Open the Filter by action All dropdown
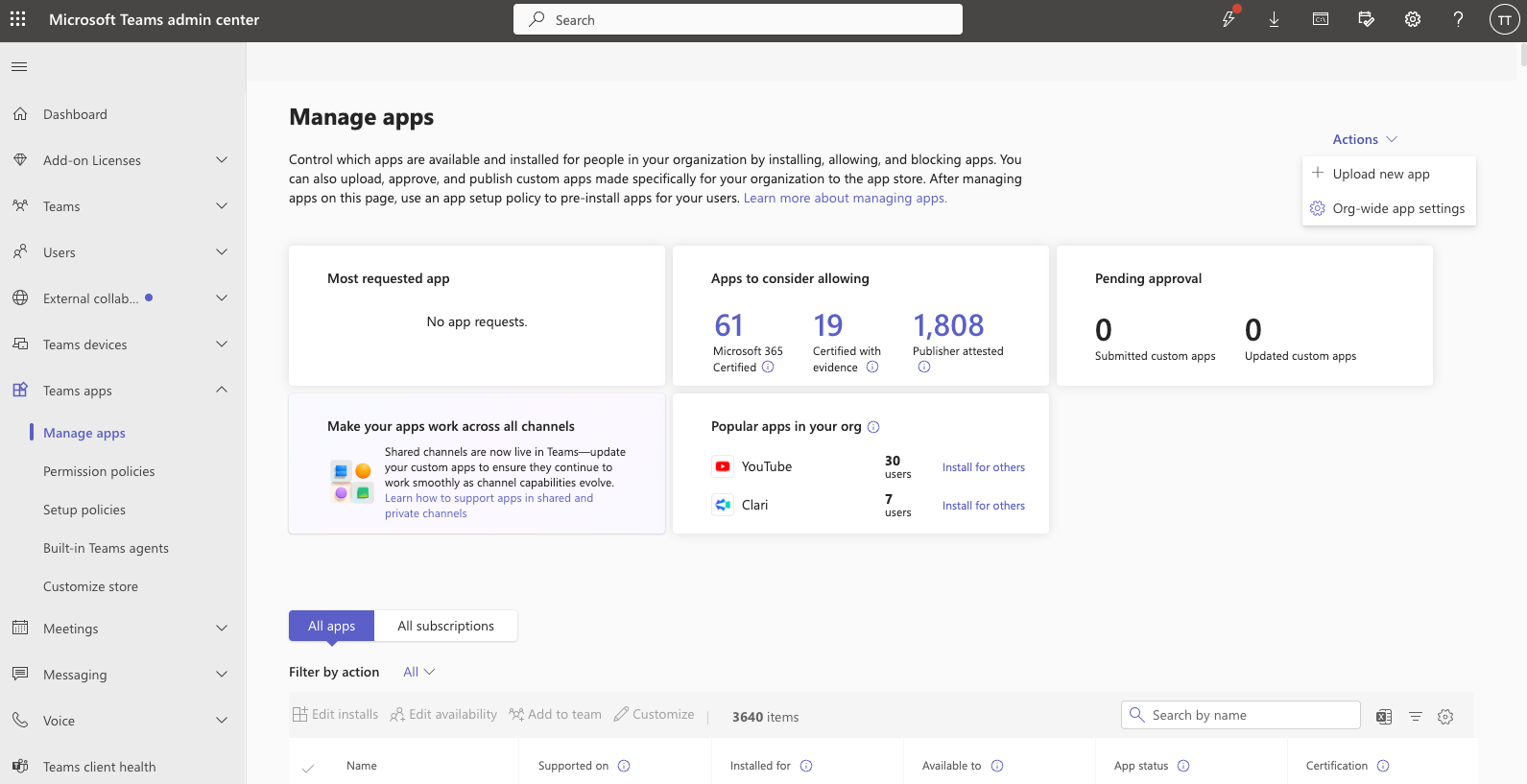The image size is (1527, 784). pos(419,672)
